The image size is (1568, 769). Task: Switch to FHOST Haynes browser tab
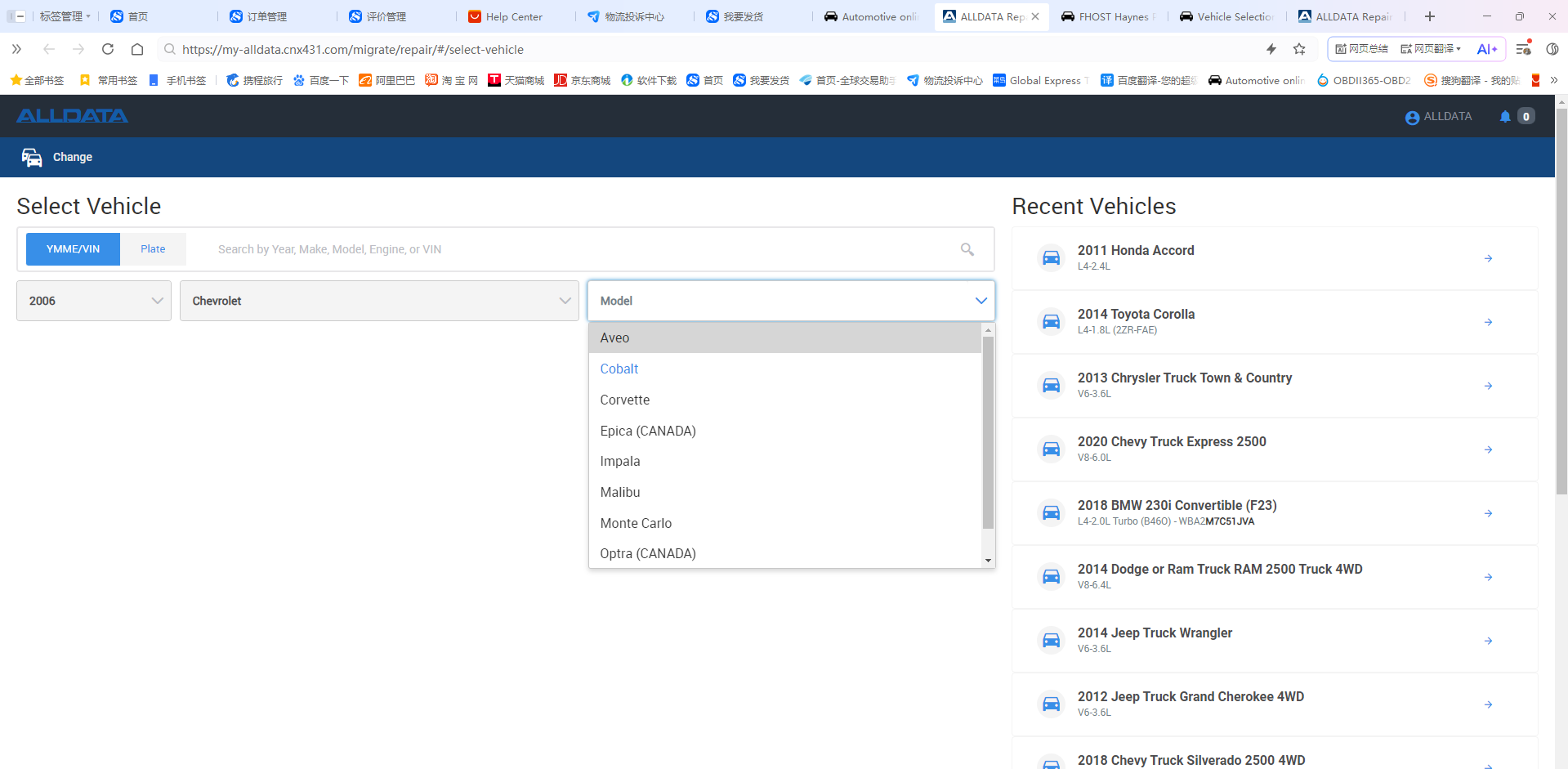[1107, 16]
